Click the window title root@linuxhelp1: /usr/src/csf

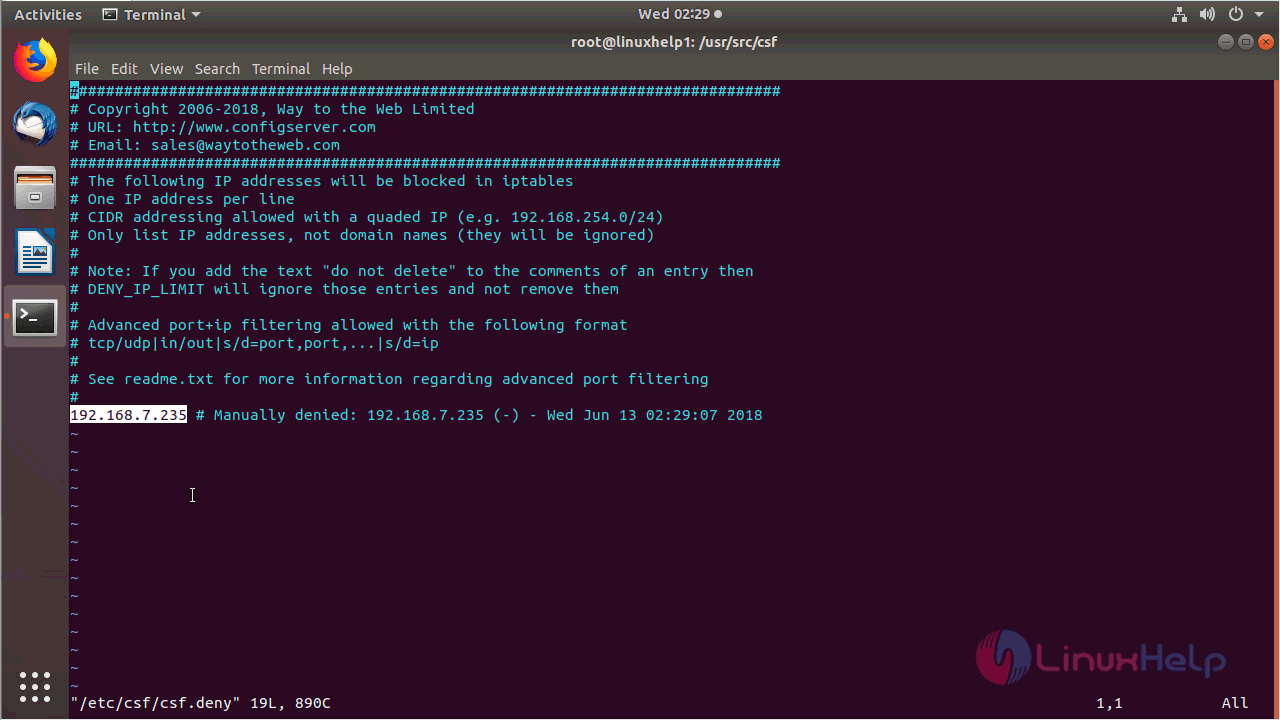pos(674,42)
